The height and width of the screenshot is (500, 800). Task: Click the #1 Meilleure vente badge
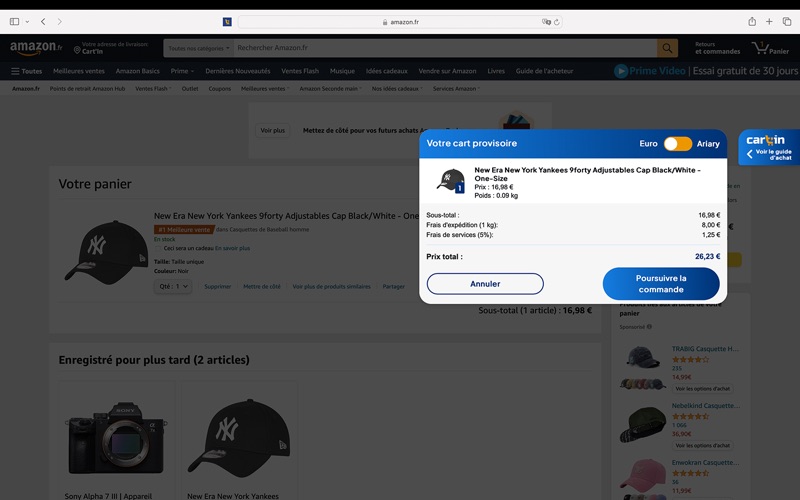click(x=184, y=230)
